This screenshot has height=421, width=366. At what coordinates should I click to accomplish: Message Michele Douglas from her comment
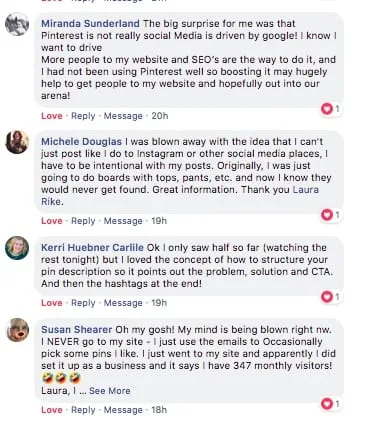click(x=123, y=221)
